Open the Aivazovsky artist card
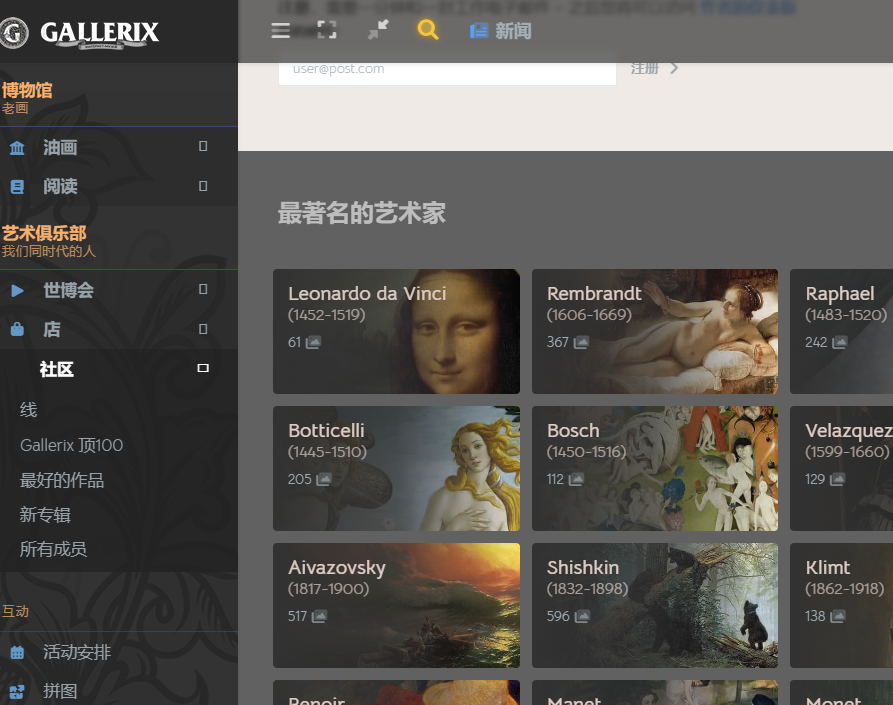This screenshot has height=705, width=893. coord(396,605)
